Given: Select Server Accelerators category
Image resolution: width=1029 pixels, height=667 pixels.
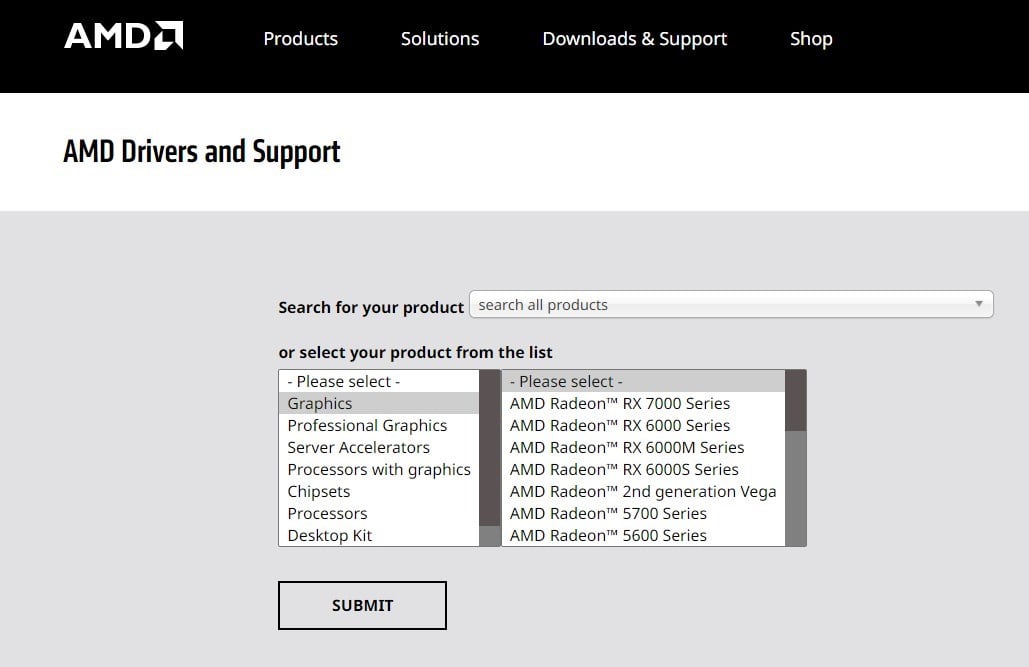Looking at the screenshot, I should click(x=379, y=447).
